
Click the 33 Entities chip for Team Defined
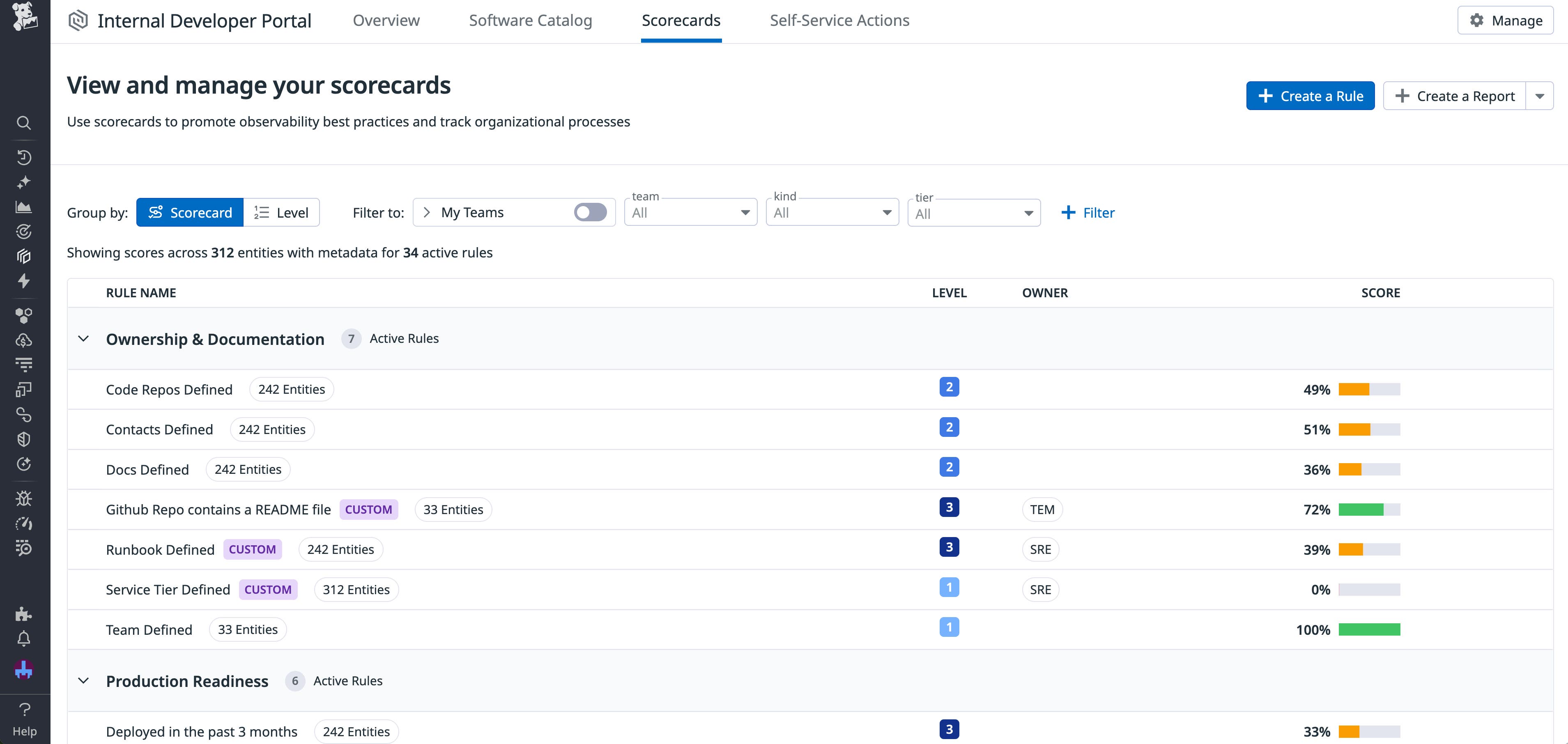(x=247, y=629)
